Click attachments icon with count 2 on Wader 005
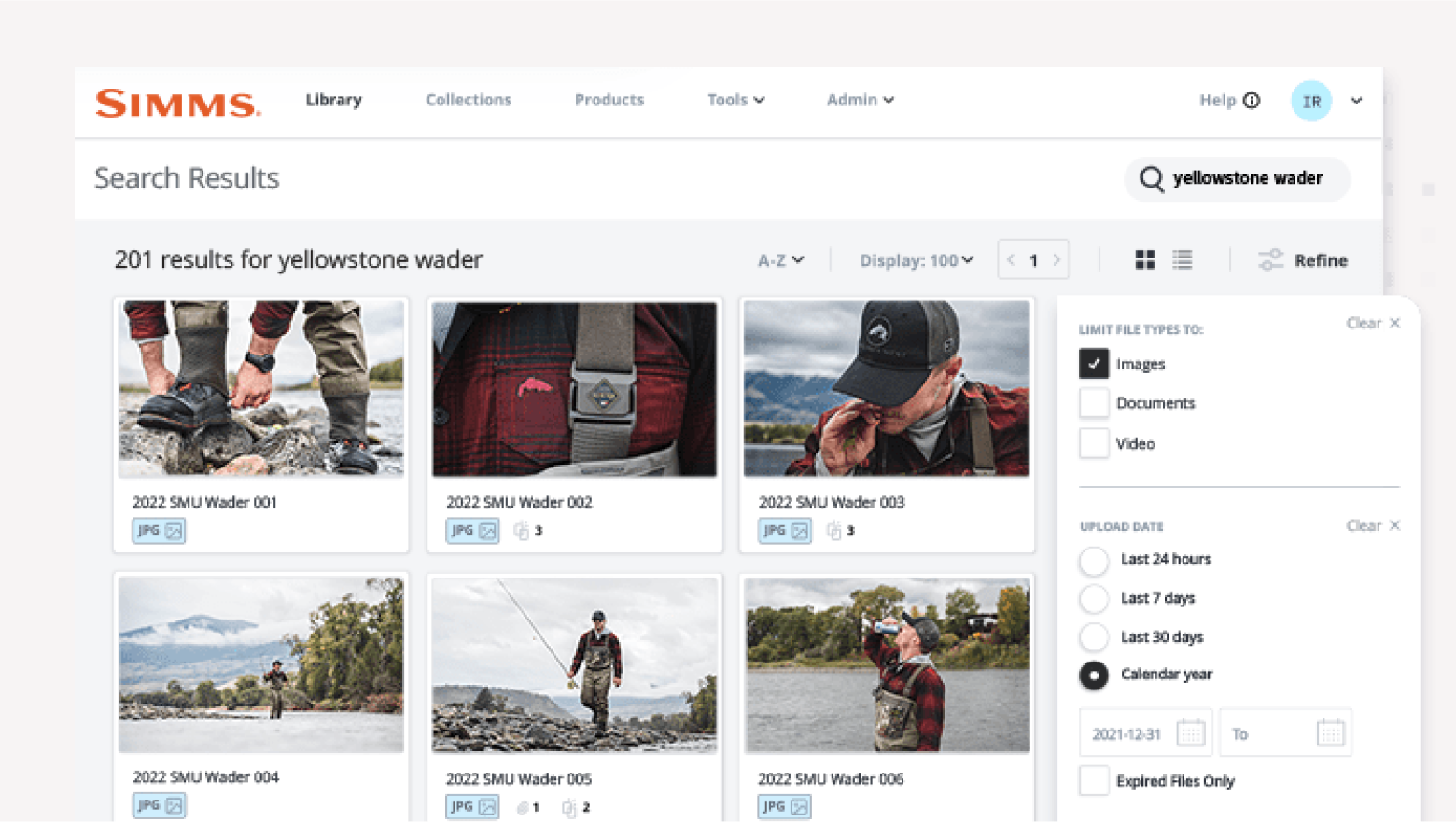The width and height of the screenshot is (1456, 822). [x=568, y=808]
